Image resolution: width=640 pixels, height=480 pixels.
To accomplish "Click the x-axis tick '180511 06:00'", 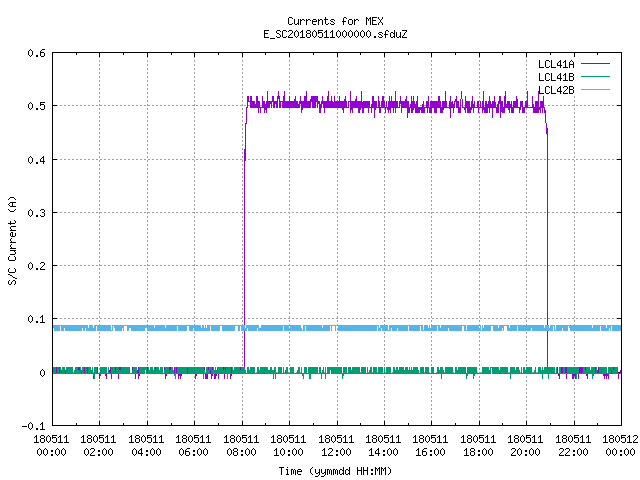I will click(193, 446).
